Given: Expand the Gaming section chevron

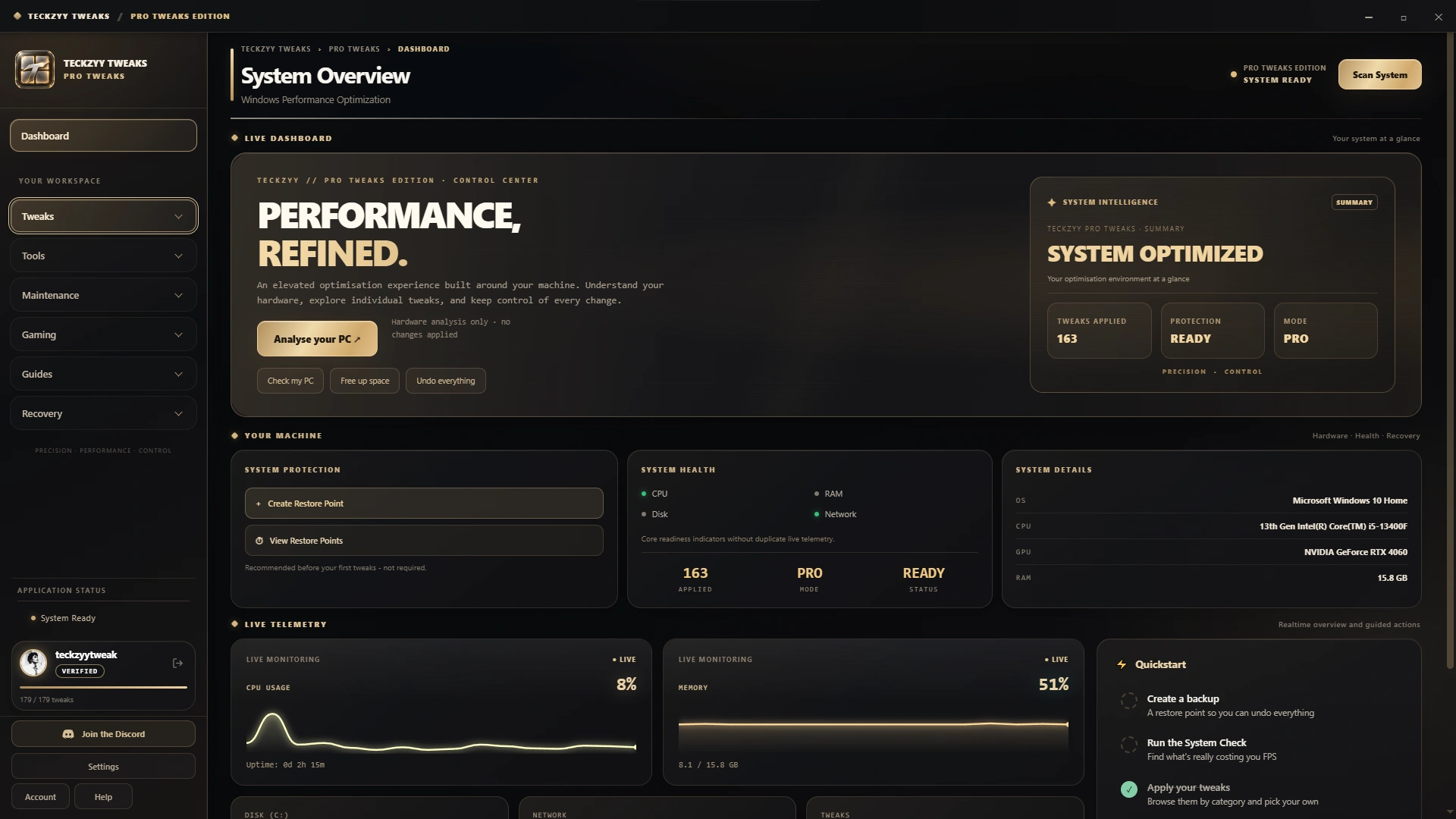Looking at the screenshot, I should pos(178,335).
